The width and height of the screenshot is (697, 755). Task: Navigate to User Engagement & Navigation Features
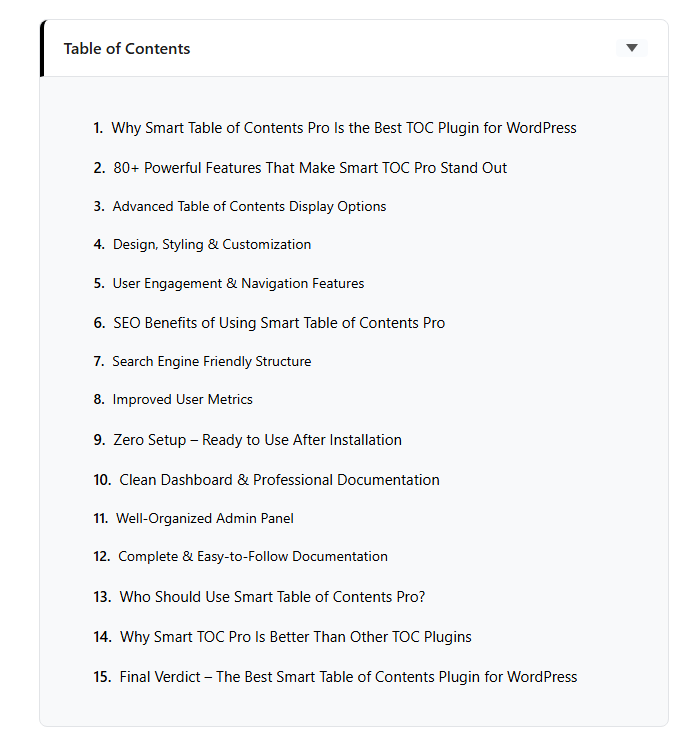[x=238, y=283]
